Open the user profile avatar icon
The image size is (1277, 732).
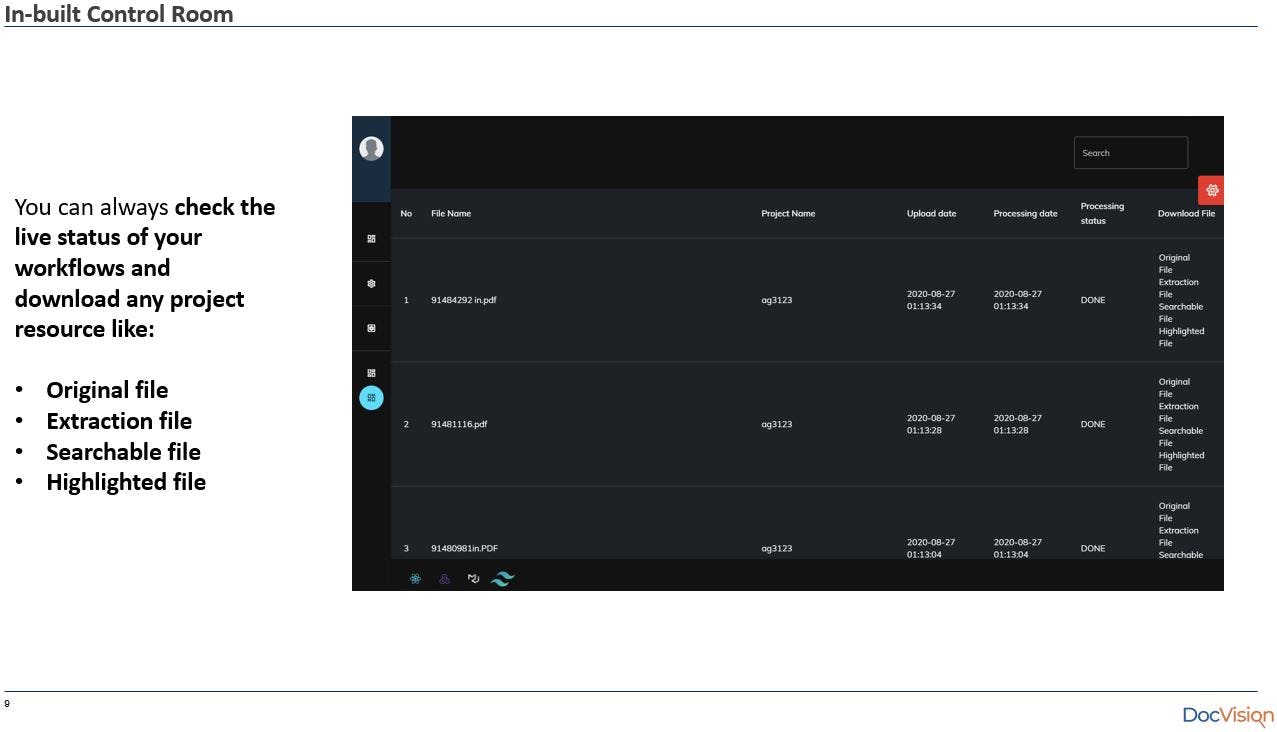371,148
